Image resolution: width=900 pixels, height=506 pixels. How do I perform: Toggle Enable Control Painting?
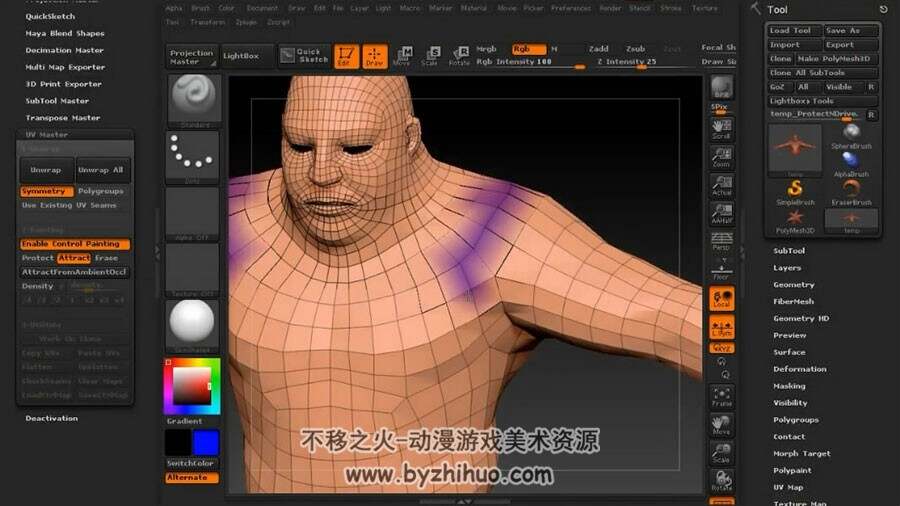coord(75,244)
